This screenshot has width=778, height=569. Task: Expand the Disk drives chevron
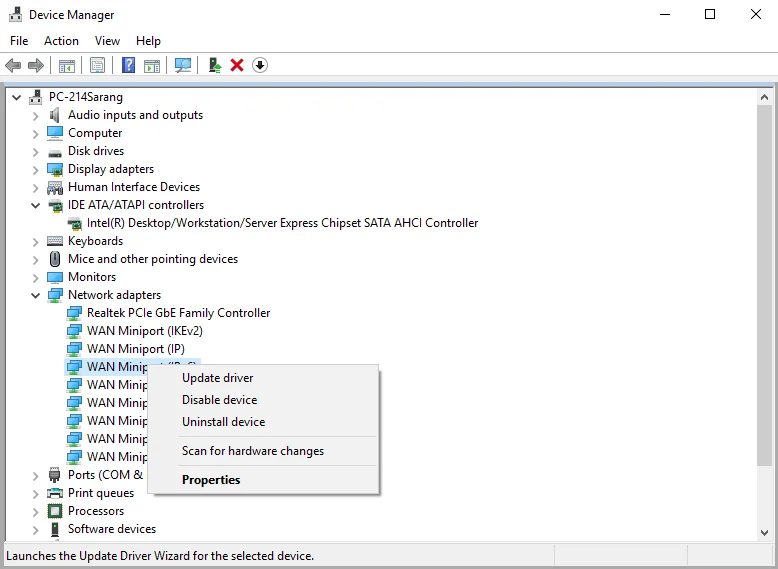(x=35, y=151)
